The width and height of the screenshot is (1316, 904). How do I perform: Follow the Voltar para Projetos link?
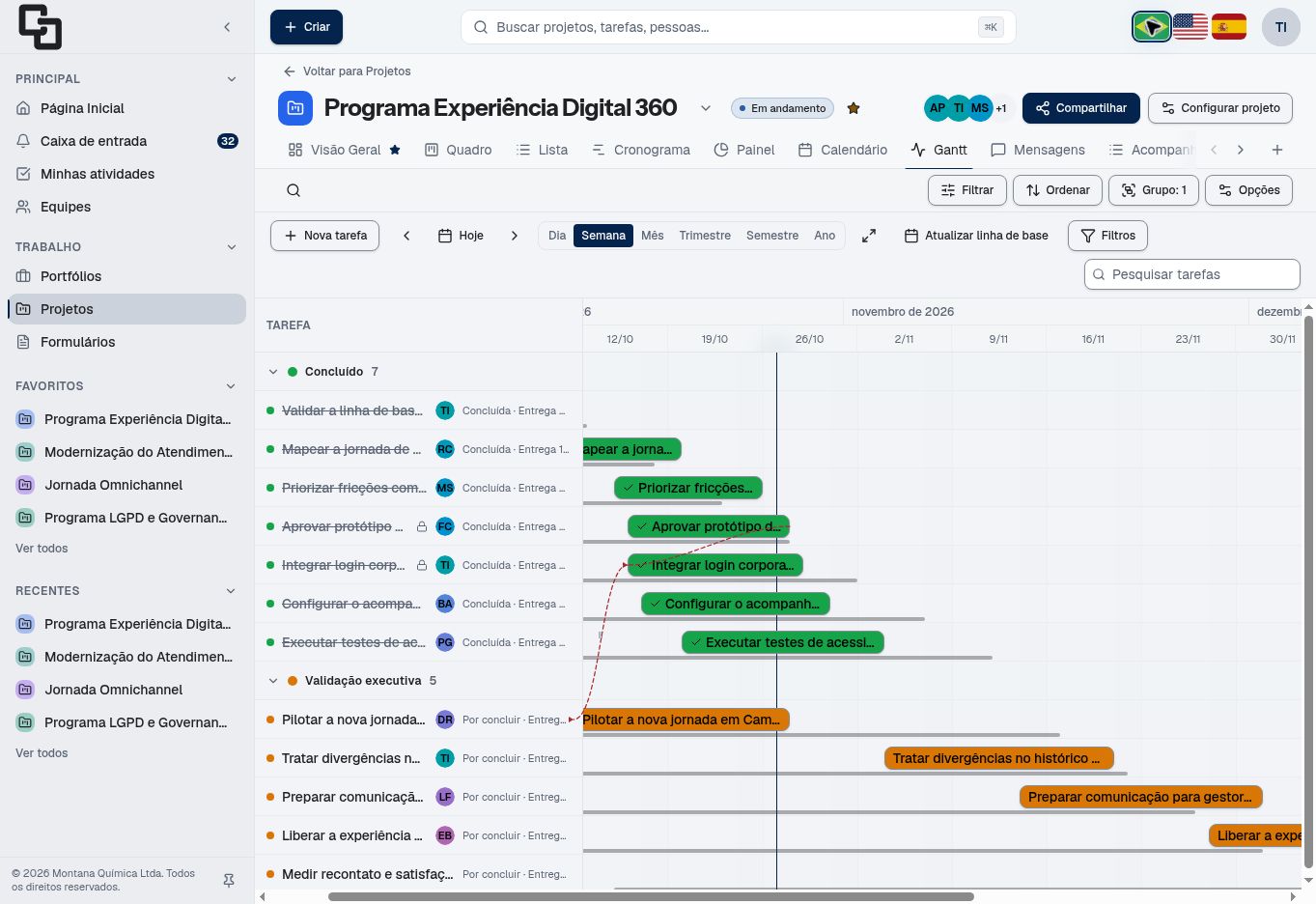click(348, 71)
